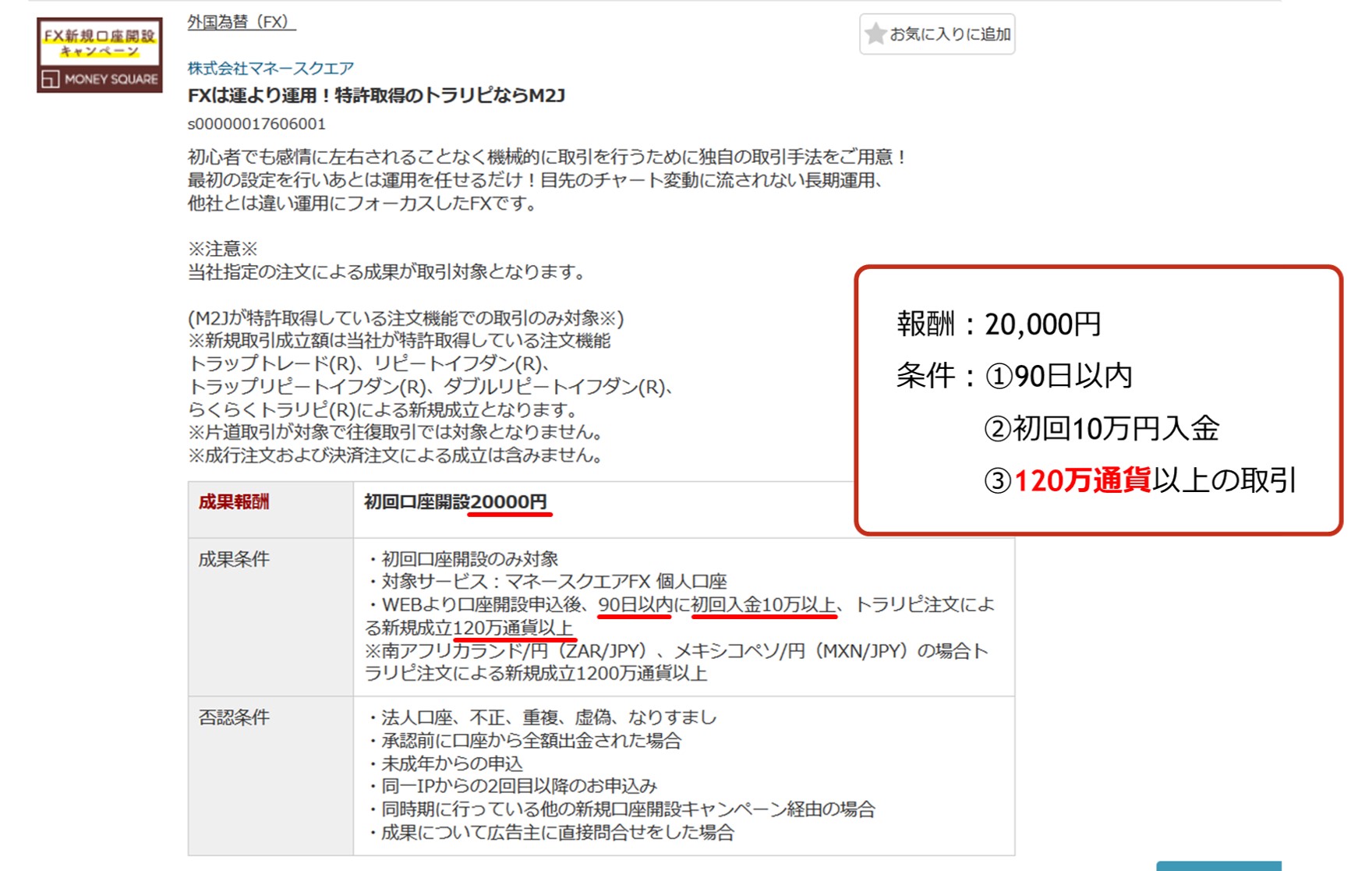
Task: Click the underlined text 90日以内
Action: [x=635, y=604]
